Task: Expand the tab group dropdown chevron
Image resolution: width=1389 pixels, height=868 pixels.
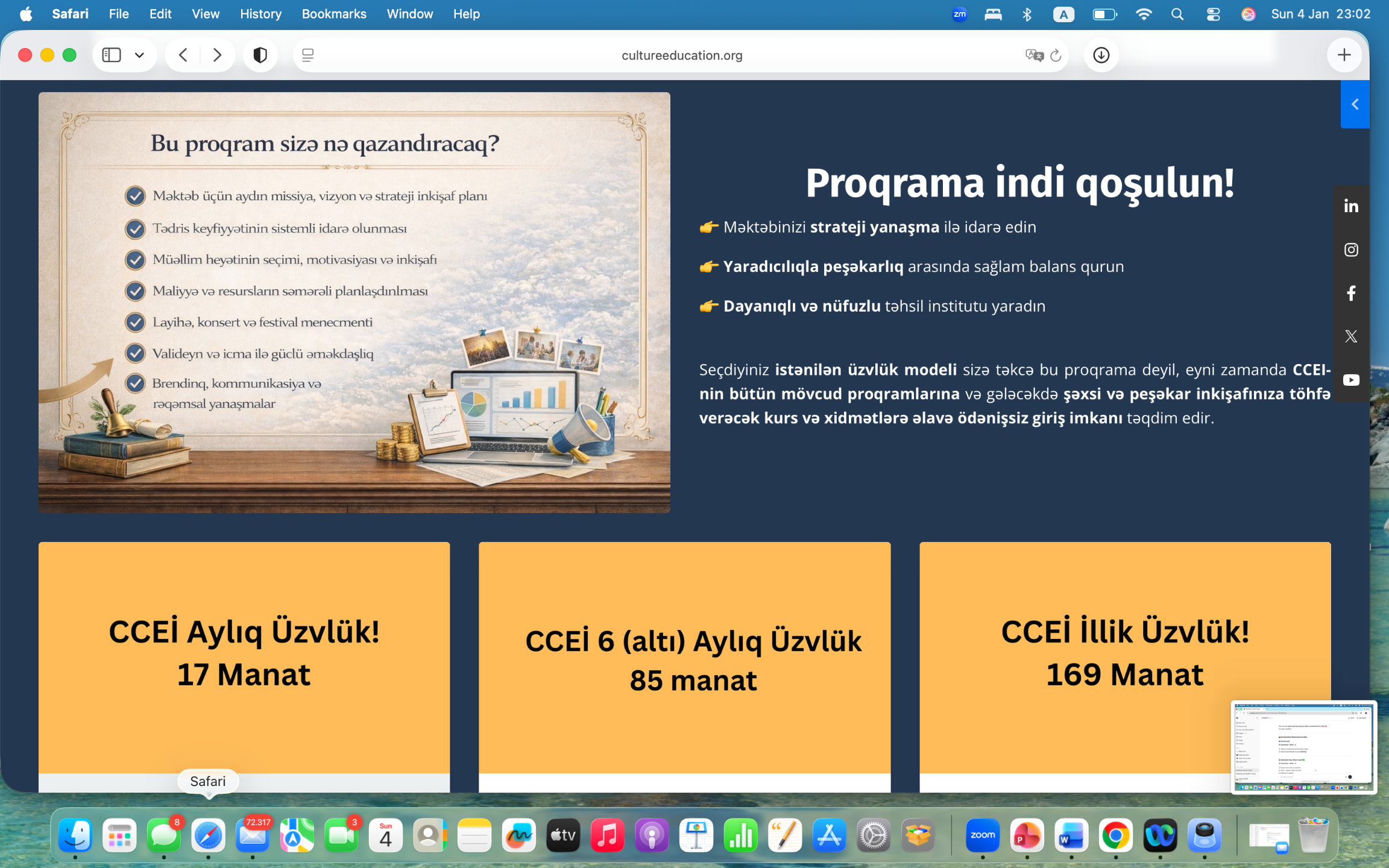Action: coord(139,55)
